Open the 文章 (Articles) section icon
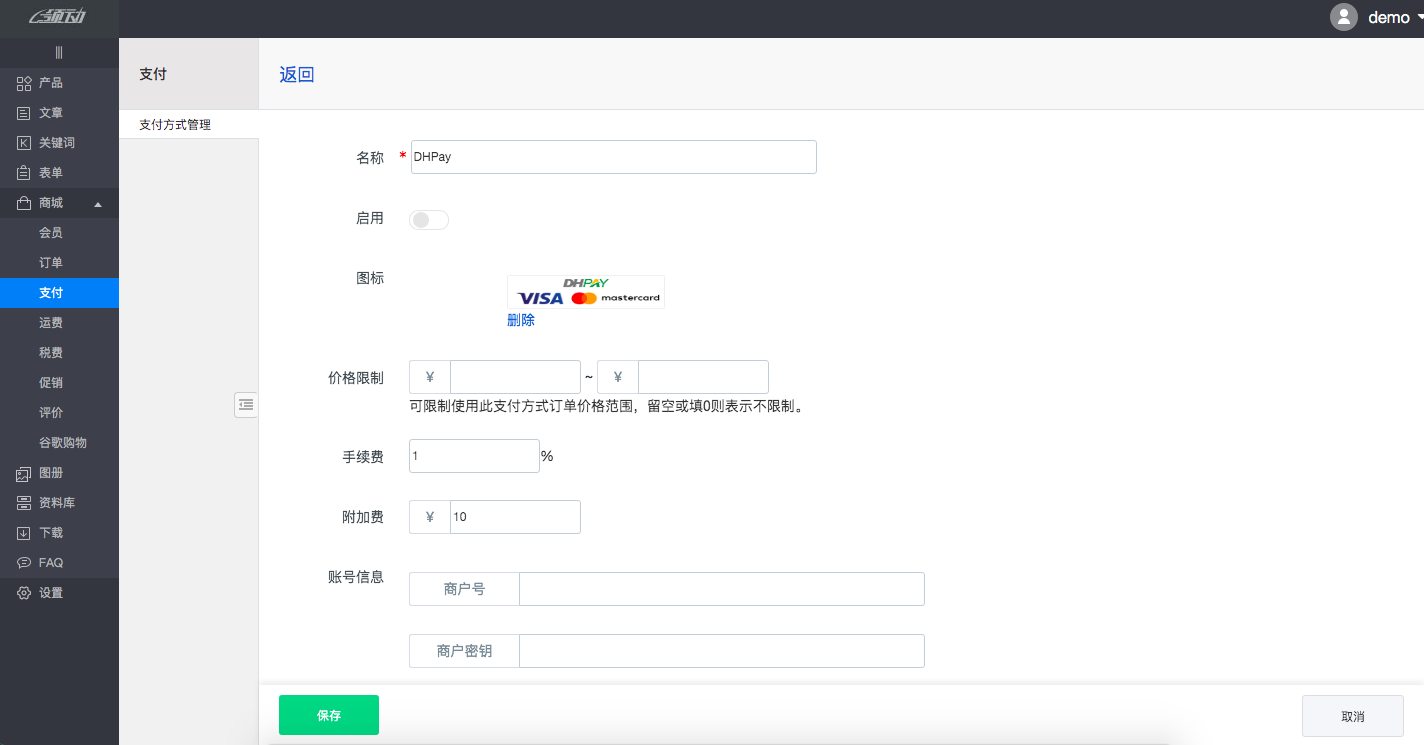The width and height of the screenshot is (1424, 745). [24, 113]
